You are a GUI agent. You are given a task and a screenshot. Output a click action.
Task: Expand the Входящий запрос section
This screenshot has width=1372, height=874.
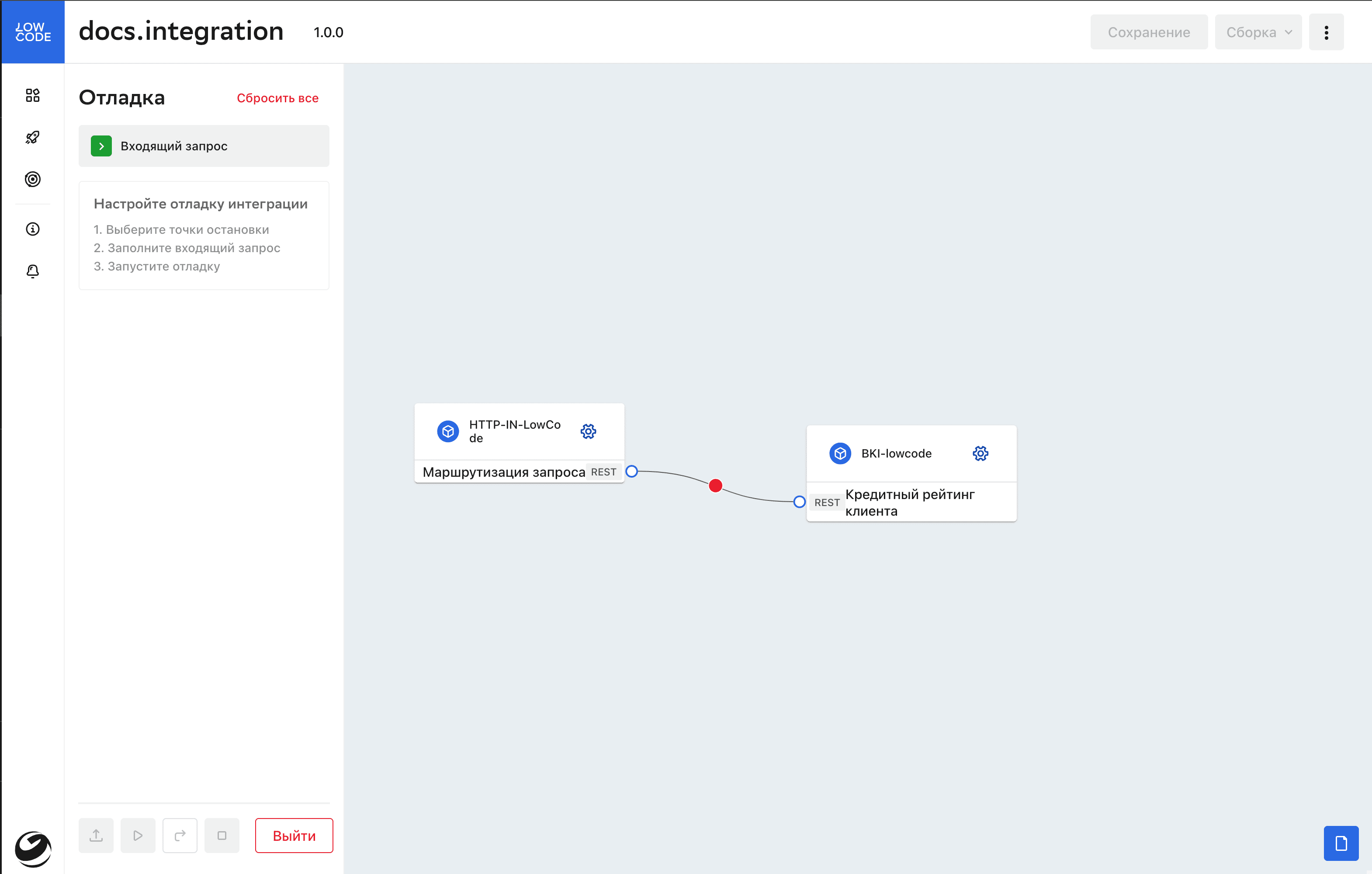coord(101,146)
